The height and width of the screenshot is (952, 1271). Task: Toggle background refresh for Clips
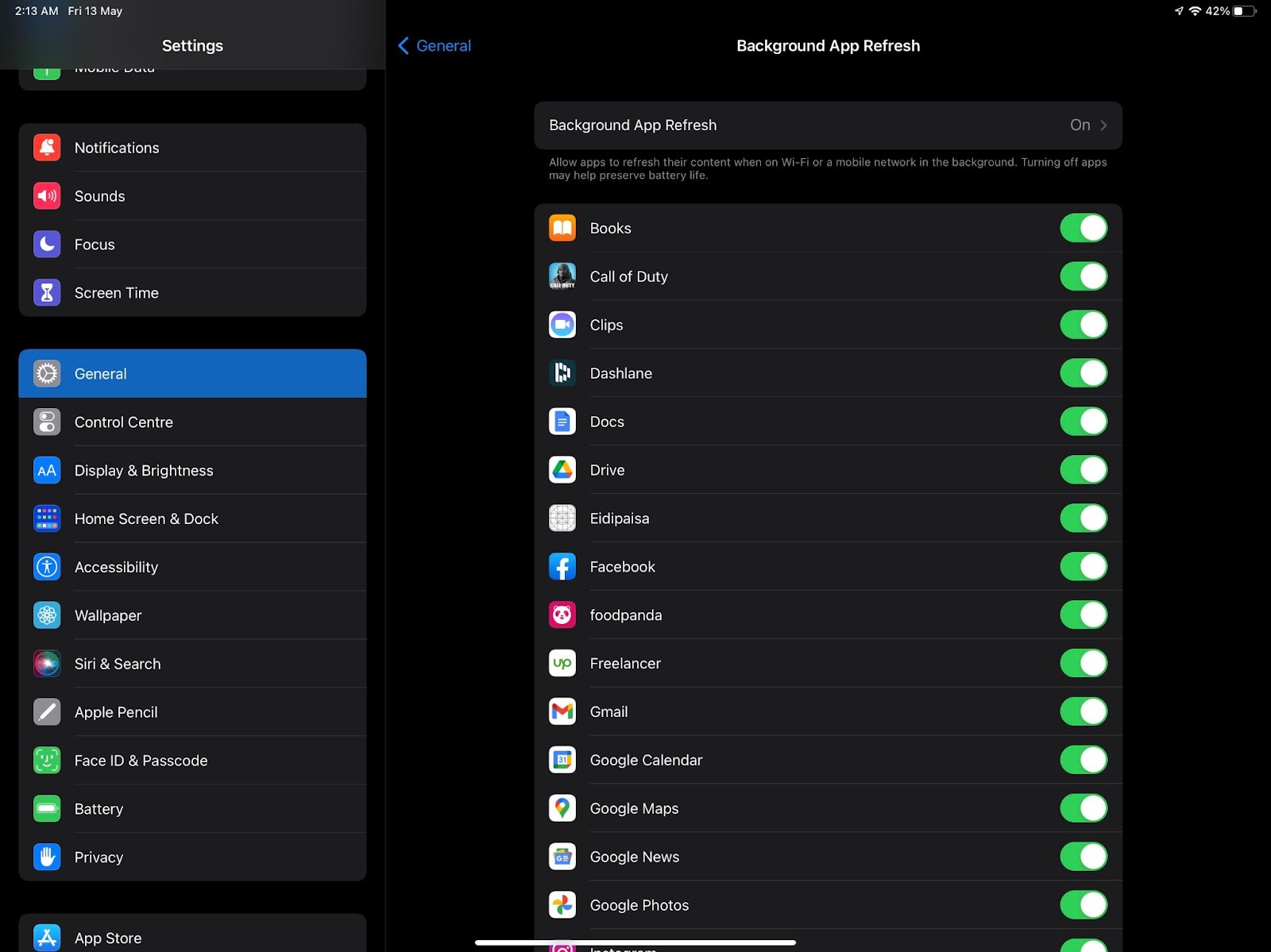click(x=1084, y=326)
